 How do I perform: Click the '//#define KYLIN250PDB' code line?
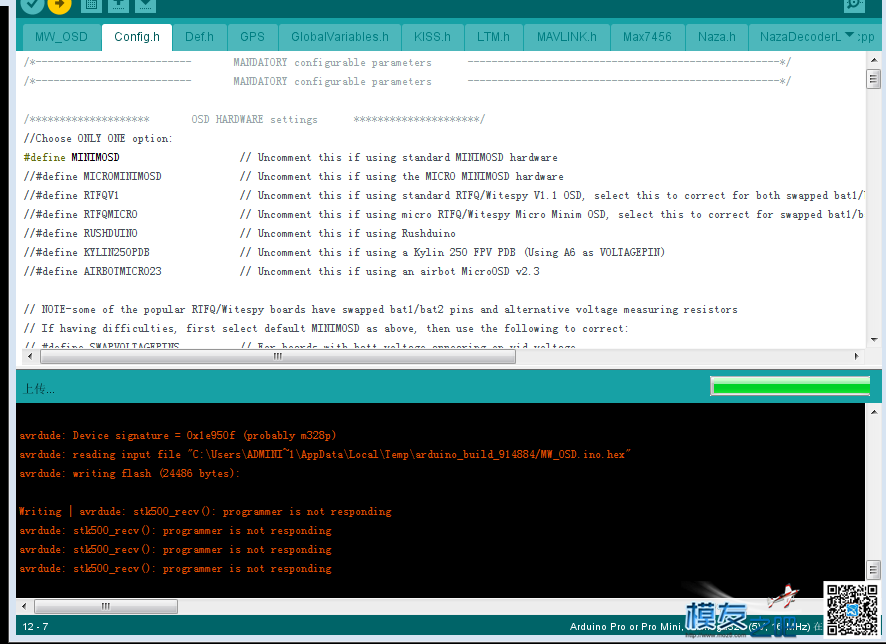click(x=344, y=253)
